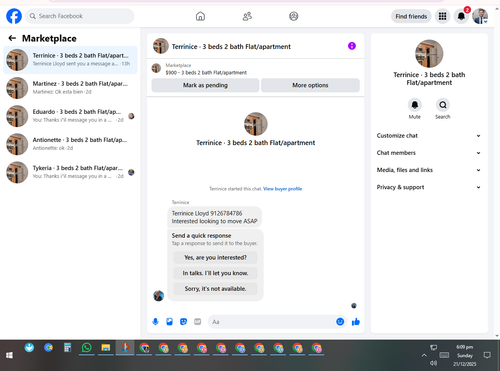Viewport: 500px width, 371px height.
Task: Open the Groups icon in top navigation
Action: point(294,16)
